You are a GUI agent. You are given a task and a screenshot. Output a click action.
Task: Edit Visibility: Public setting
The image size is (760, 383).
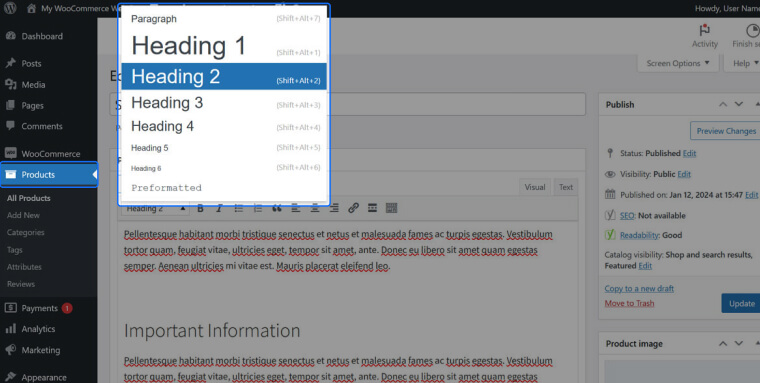point(684,174)
